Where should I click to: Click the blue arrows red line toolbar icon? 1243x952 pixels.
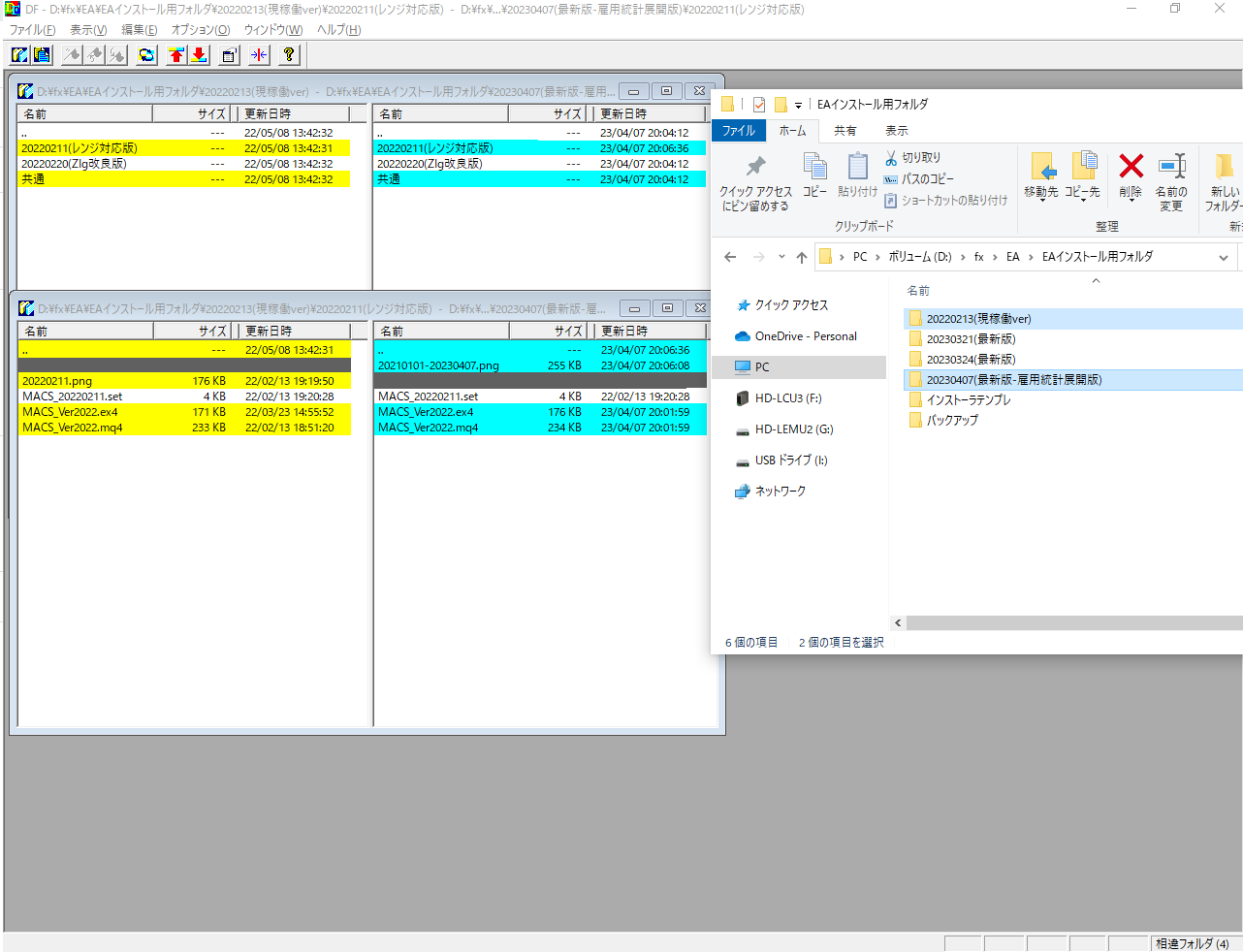coord(259,55)
